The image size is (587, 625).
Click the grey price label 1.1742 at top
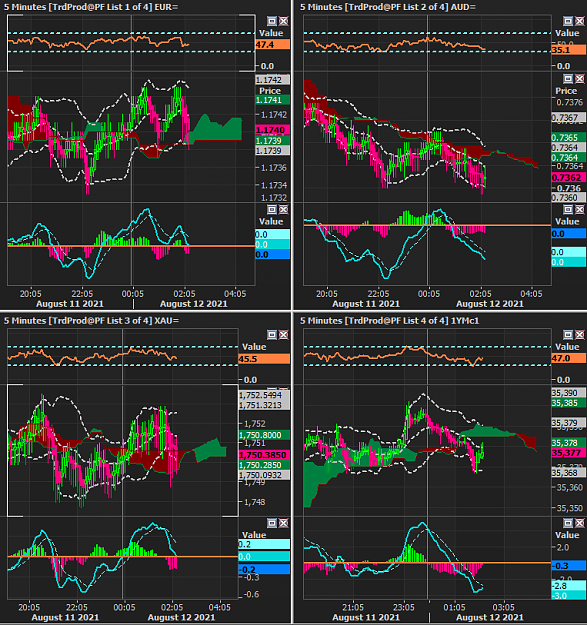pyautogui.click(x=273, y=80)
